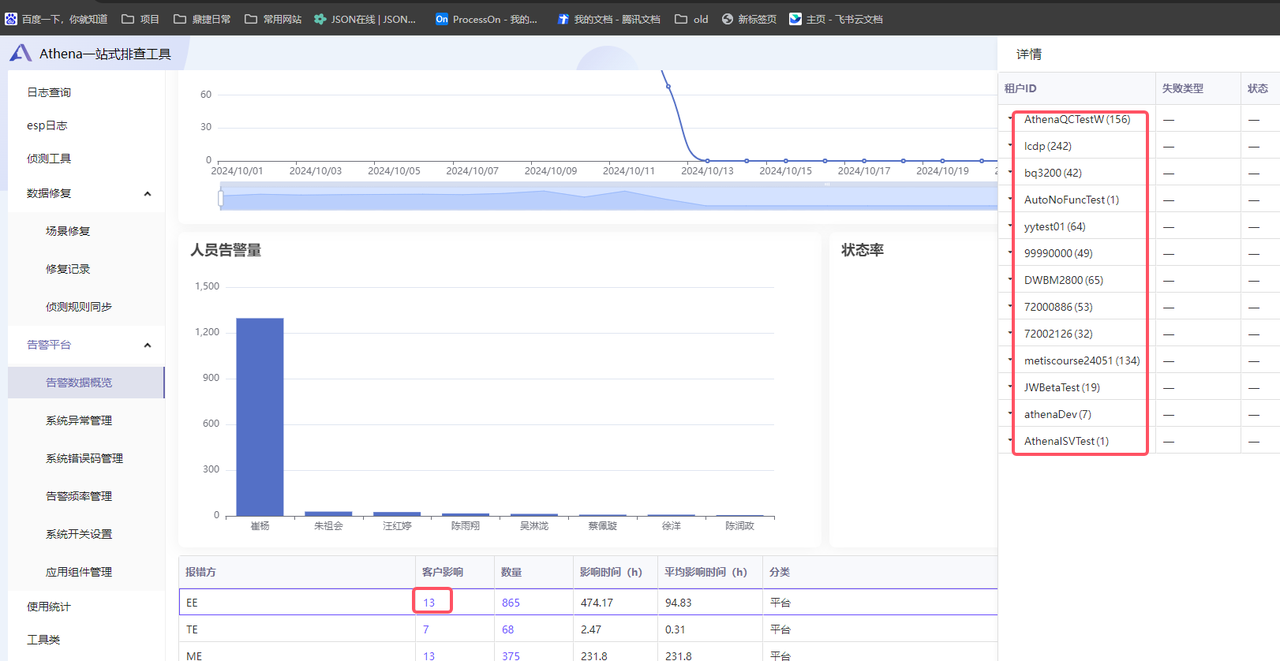Viewport: 1280px width, 661px height.
Task: Click ME row customer impact link 13
Action: pos(429,656)
